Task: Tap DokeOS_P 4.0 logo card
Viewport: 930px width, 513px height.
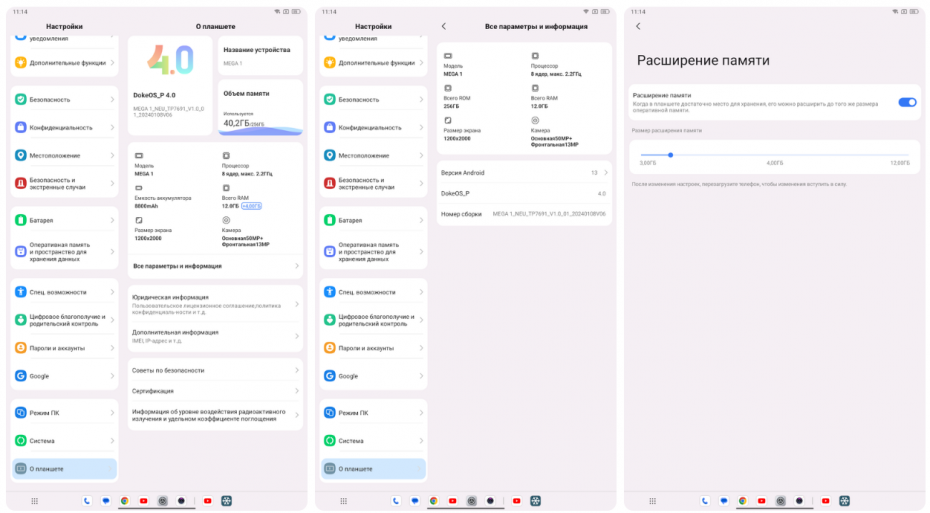Action: 170,85
